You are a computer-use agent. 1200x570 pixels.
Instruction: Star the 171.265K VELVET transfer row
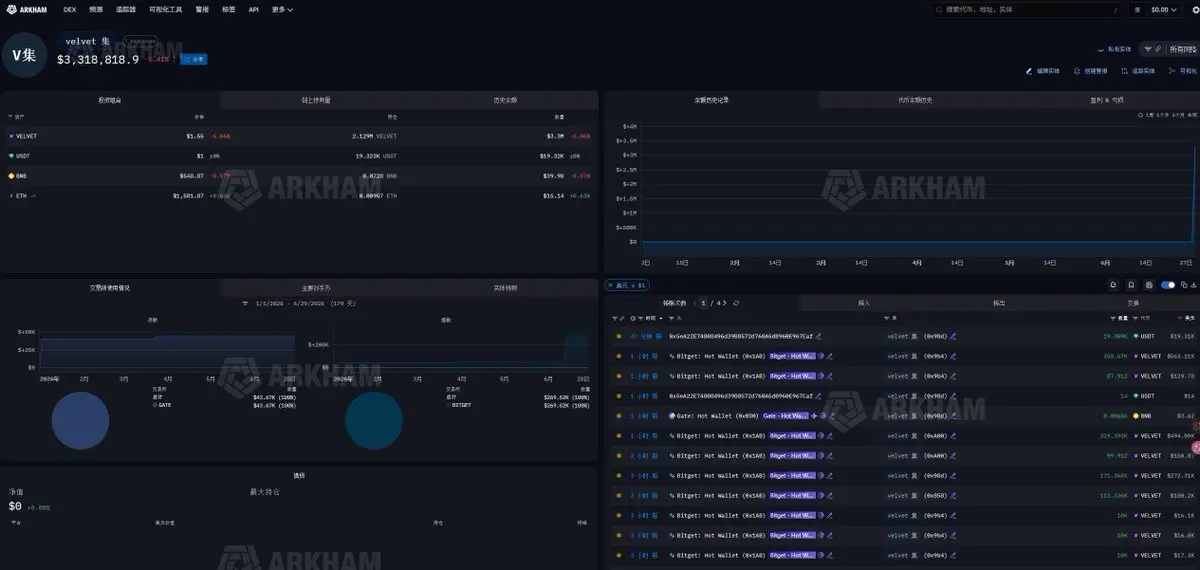[x=619, y=475]
